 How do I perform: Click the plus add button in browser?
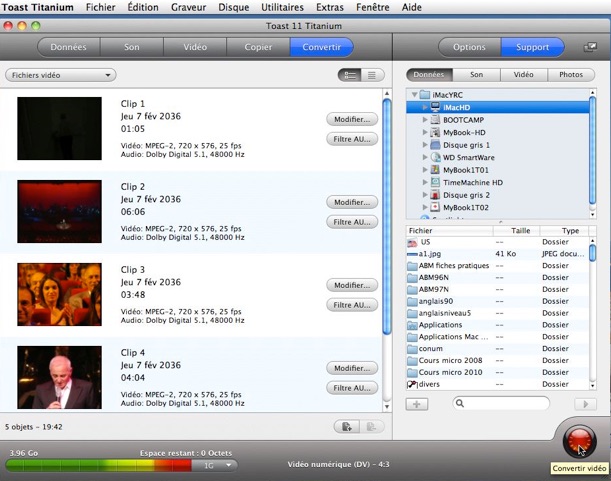pos(417,404)
